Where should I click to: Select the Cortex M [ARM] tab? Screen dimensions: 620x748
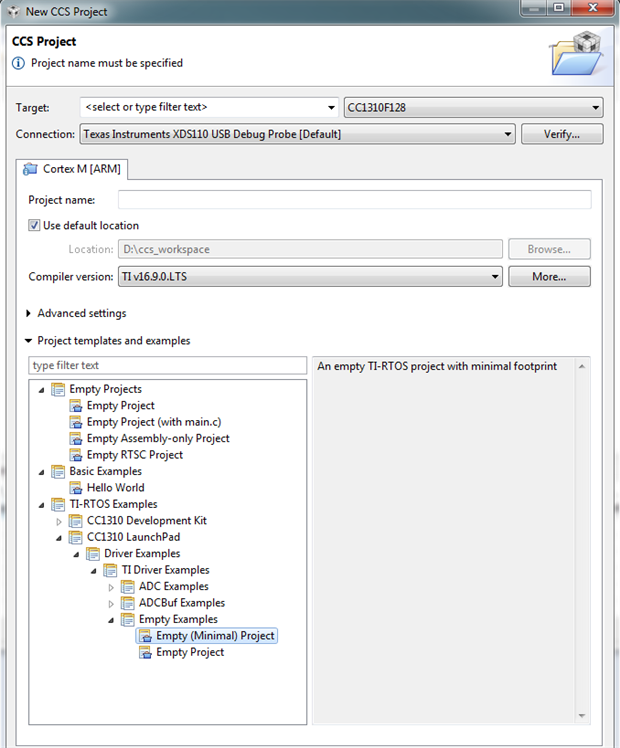(72, 169)
